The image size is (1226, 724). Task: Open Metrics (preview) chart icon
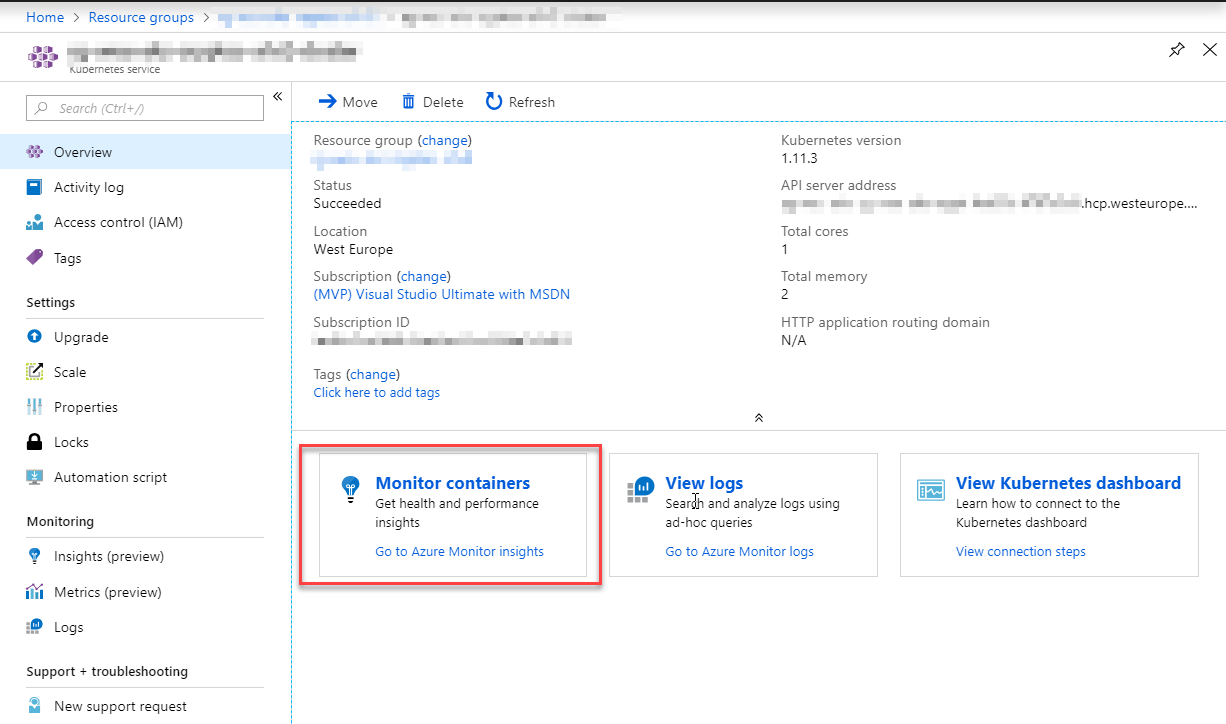pyautogui.click(x=35, y=592)
